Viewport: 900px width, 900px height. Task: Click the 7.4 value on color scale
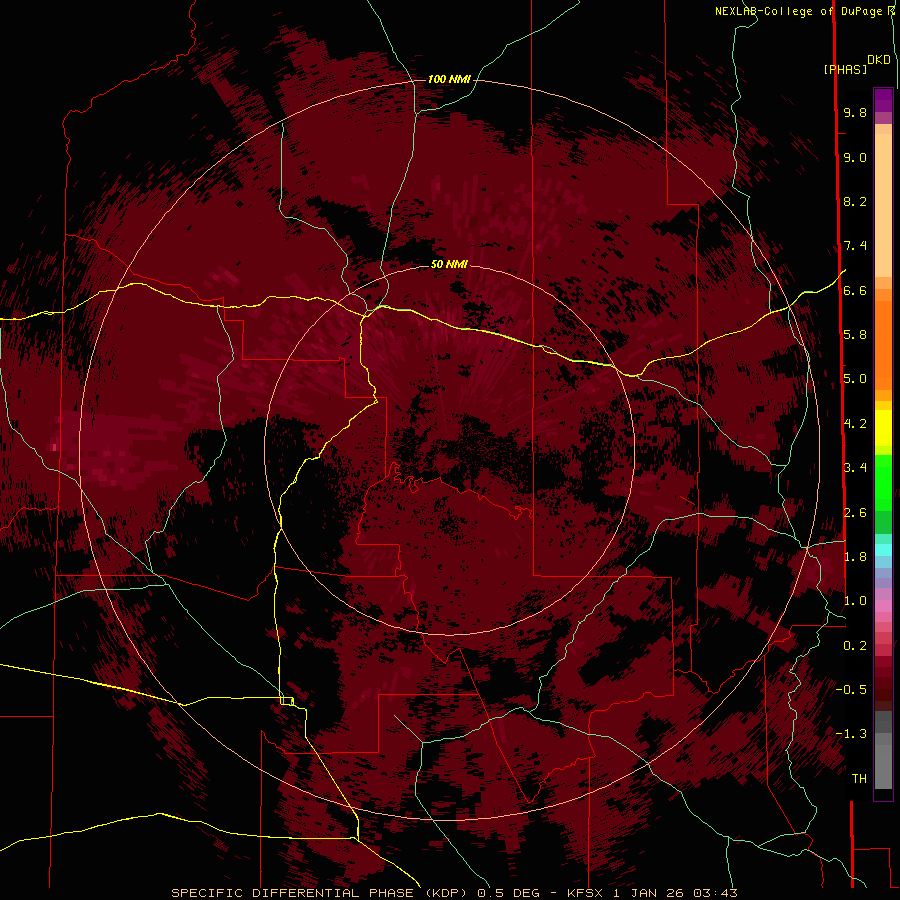click(855, 246)
